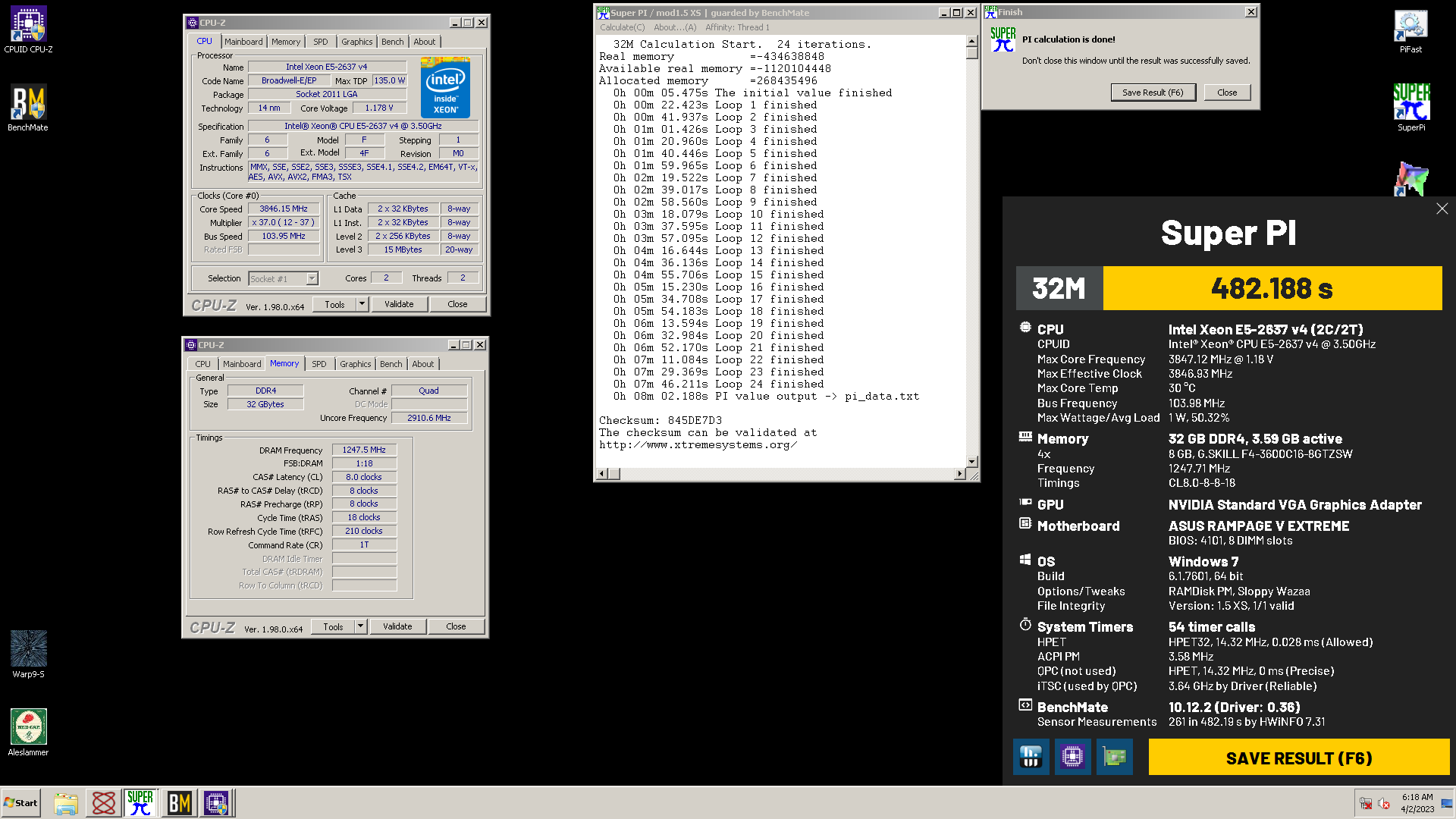Open the partially hidden colorful desktop icon
The width and height of the screenshot is (1456, 819).
[1410, 179]
